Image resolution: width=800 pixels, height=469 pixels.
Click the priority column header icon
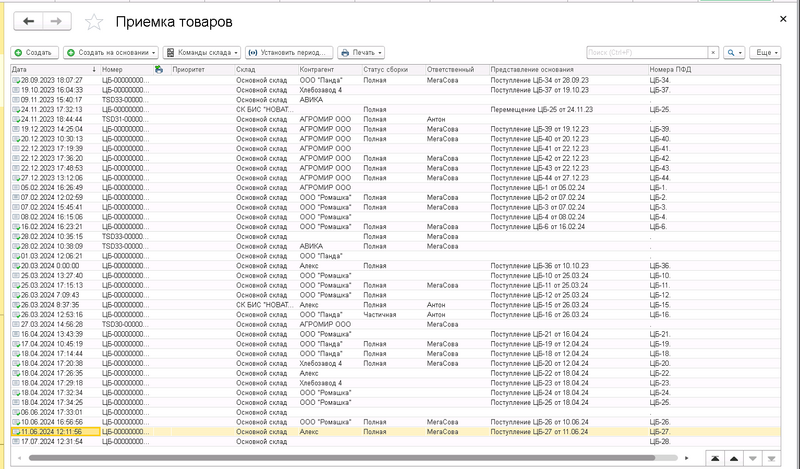(x=159, y=69)
